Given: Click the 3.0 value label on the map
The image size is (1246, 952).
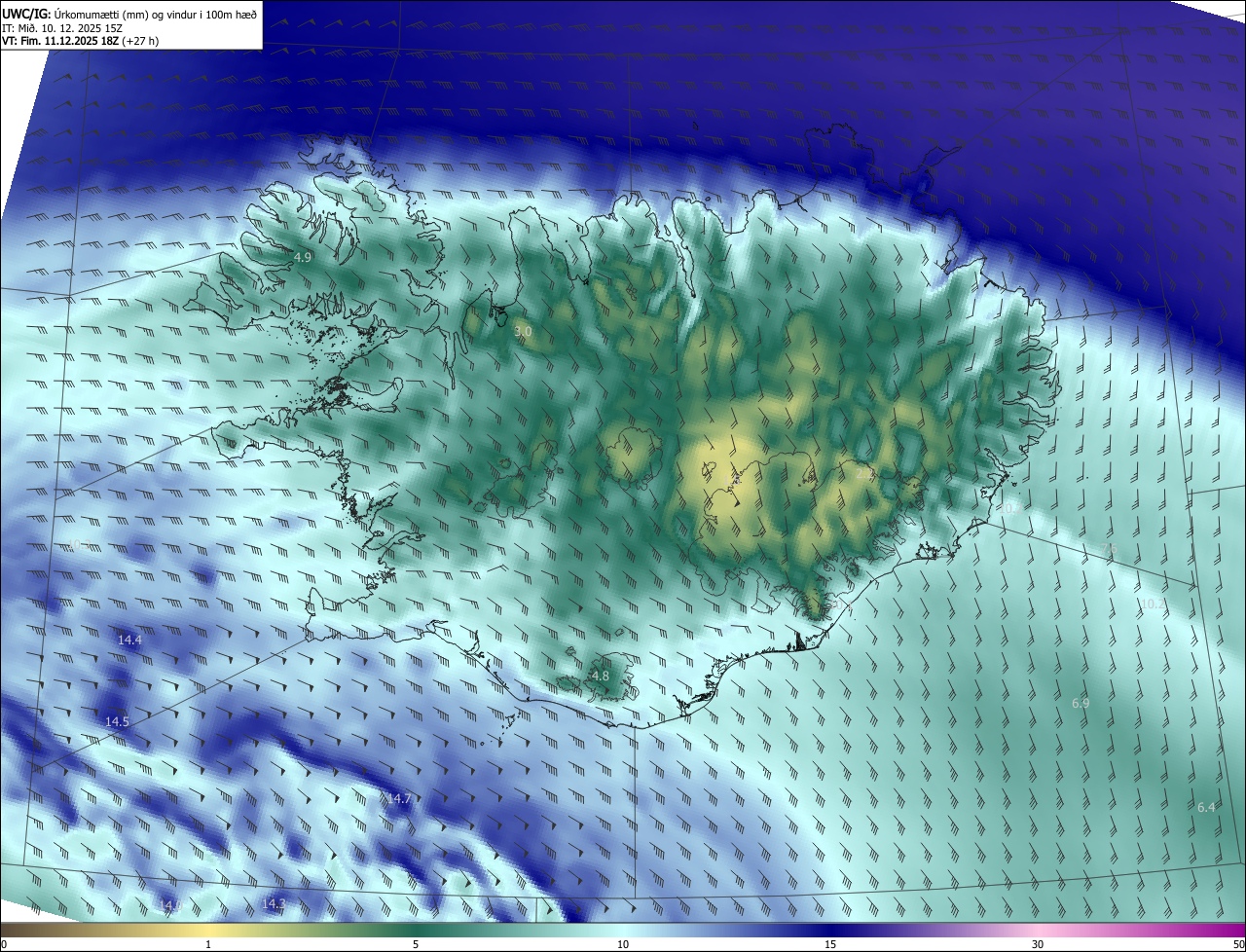Looking at the screenshot, I should click(x=523, y=332).
